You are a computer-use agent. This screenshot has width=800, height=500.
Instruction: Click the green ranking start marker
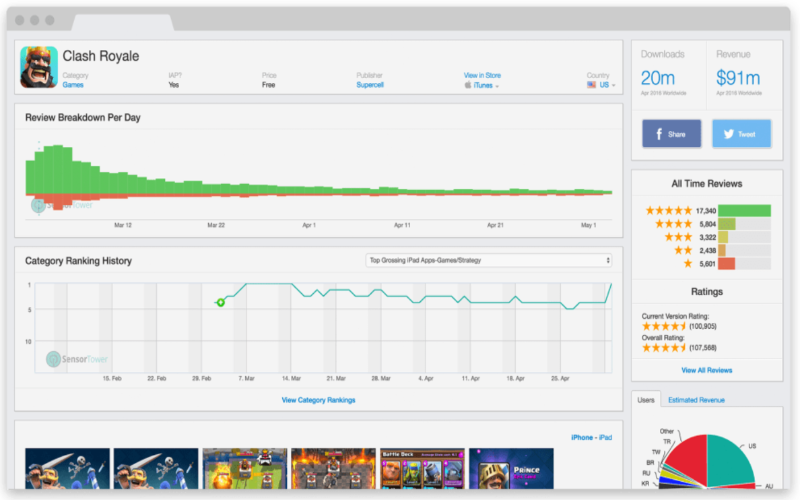click(x=220, y=303)
